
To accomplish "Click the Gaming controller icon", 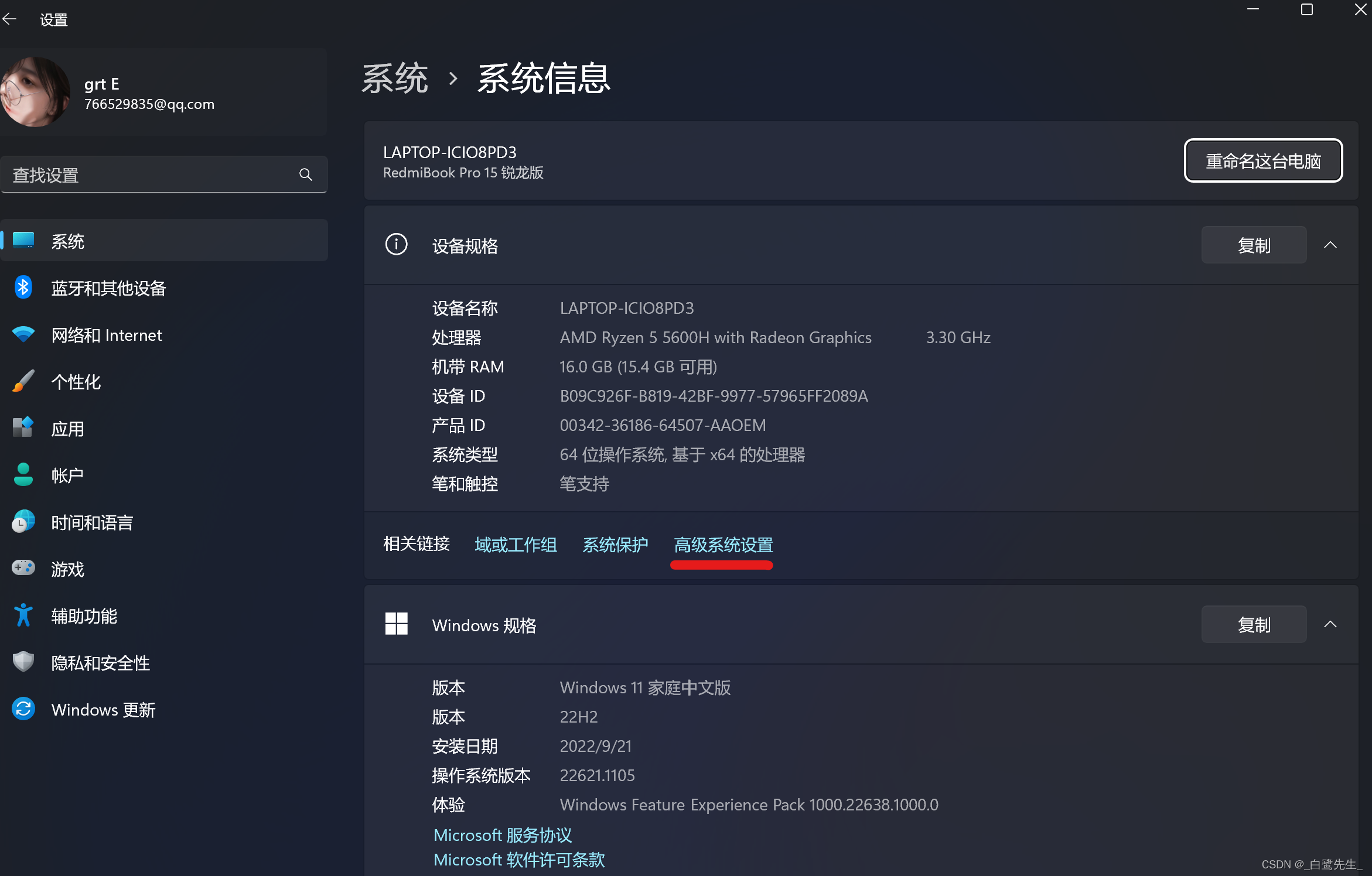I will 23,568.
